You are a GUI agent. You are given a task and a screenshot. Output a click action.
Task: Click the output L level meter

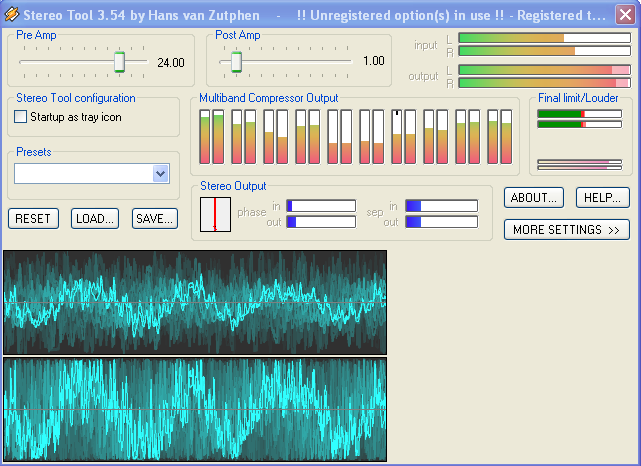(545, 70)
